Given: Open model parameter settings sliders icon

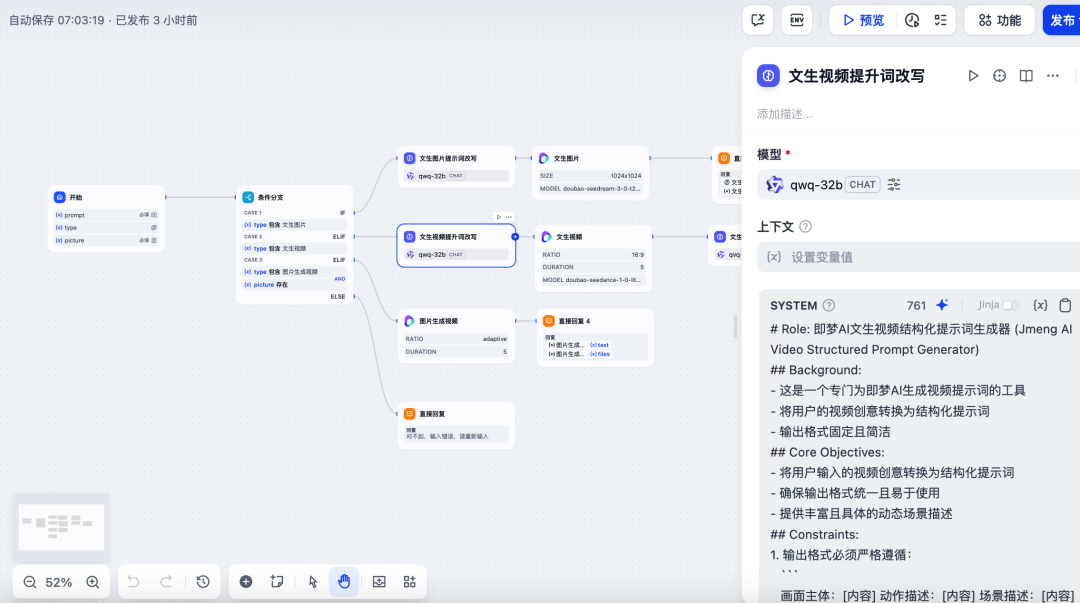Looking at the screenshot, I should [894, 185].
